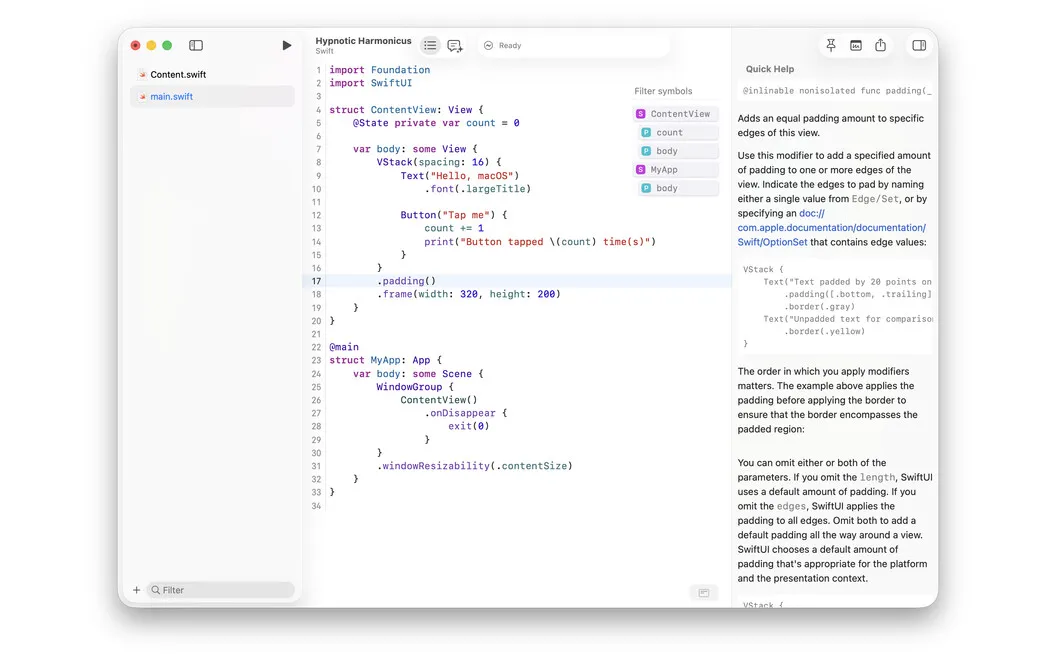The width and height of the screenshot is (1056, 660).
Task: Toggle the symbol list panel
Action: tap(430, 45)
